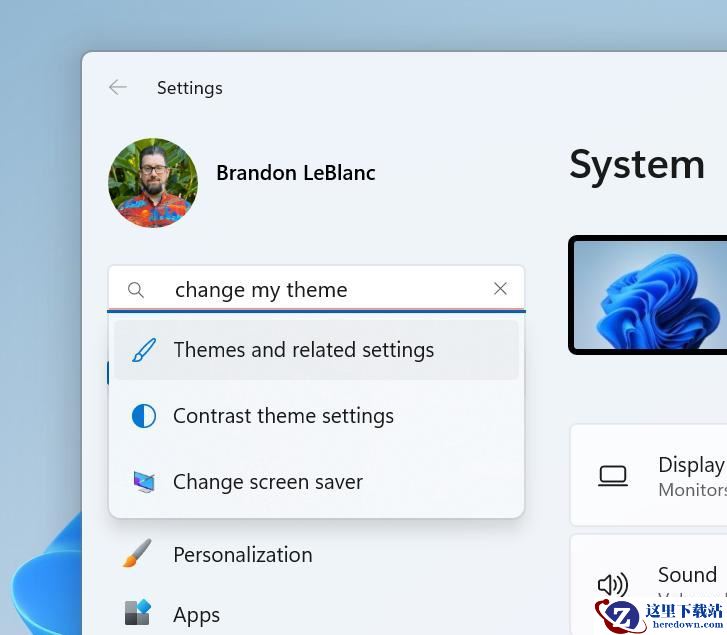Open Brandon LeBlanc's profile picture

[153, 183]
